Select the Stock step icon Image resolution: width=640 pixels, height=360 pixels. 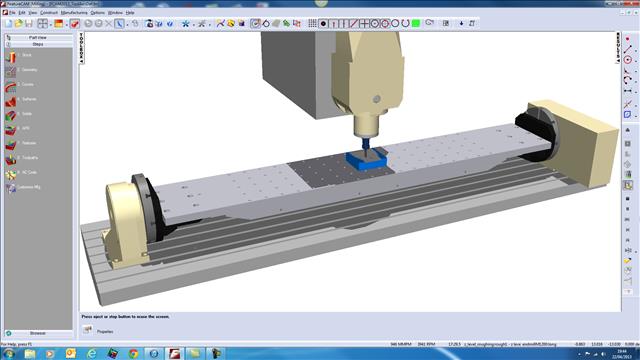tap(11, 57)
